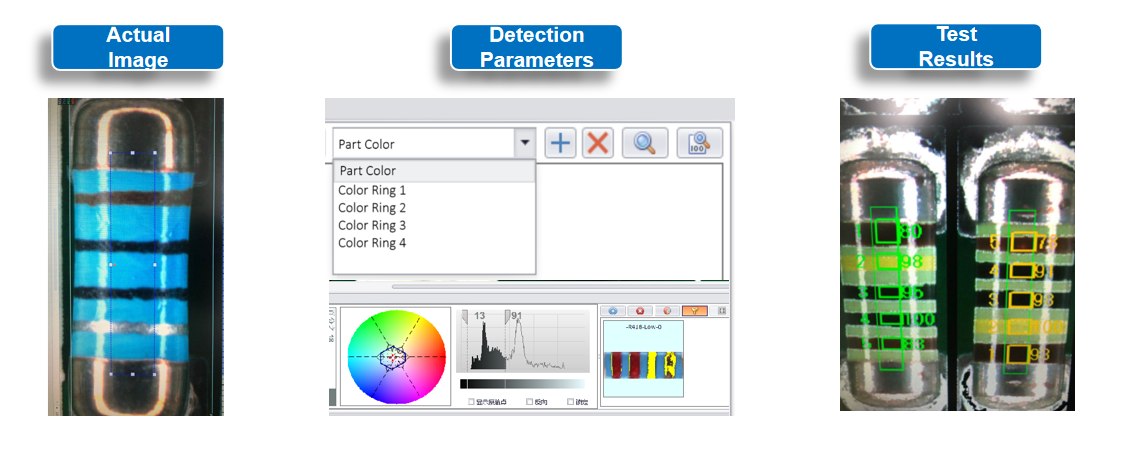Collapse the Part Color dropdown arrow
The width and height of the screenshot is (1123, 449).
click(x=525, y=143)
